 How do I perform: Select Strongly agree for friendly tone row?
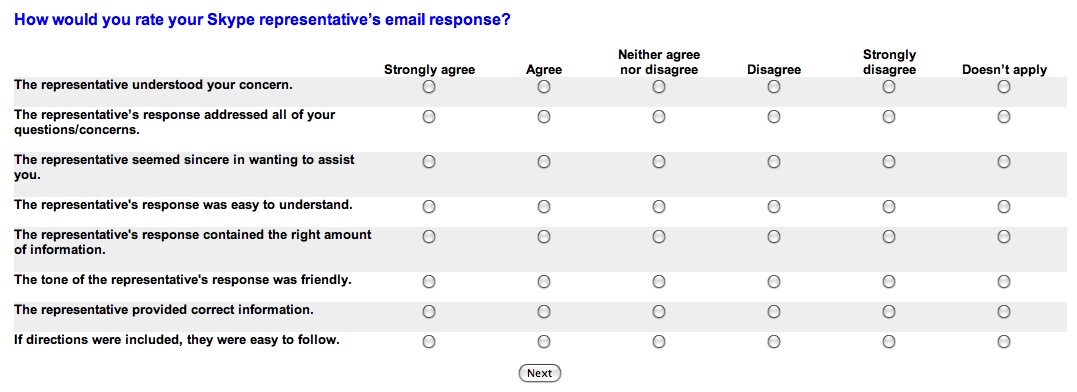tap(429, 281)
